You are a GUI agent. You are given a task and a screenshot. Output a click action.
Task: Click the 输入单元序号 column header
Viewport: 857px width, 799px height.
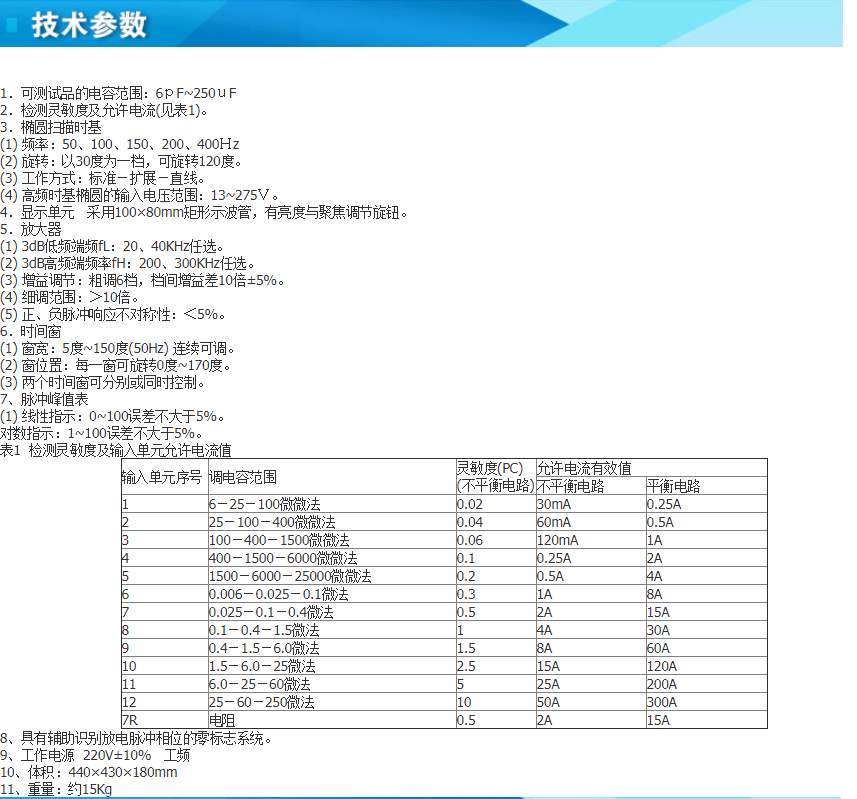[162, 477]
